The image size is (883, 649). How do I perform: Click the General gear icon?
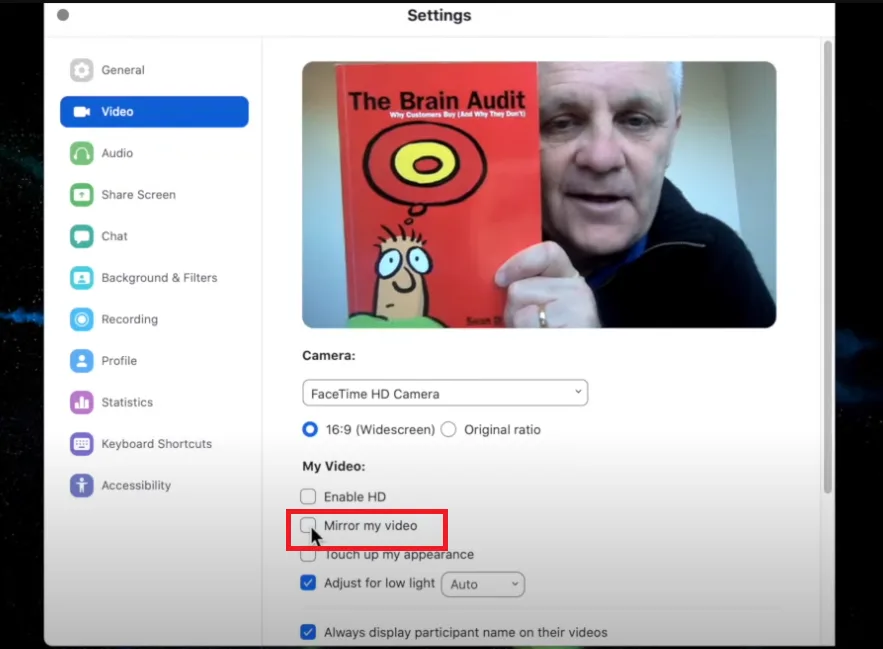[x=81, y=70]
